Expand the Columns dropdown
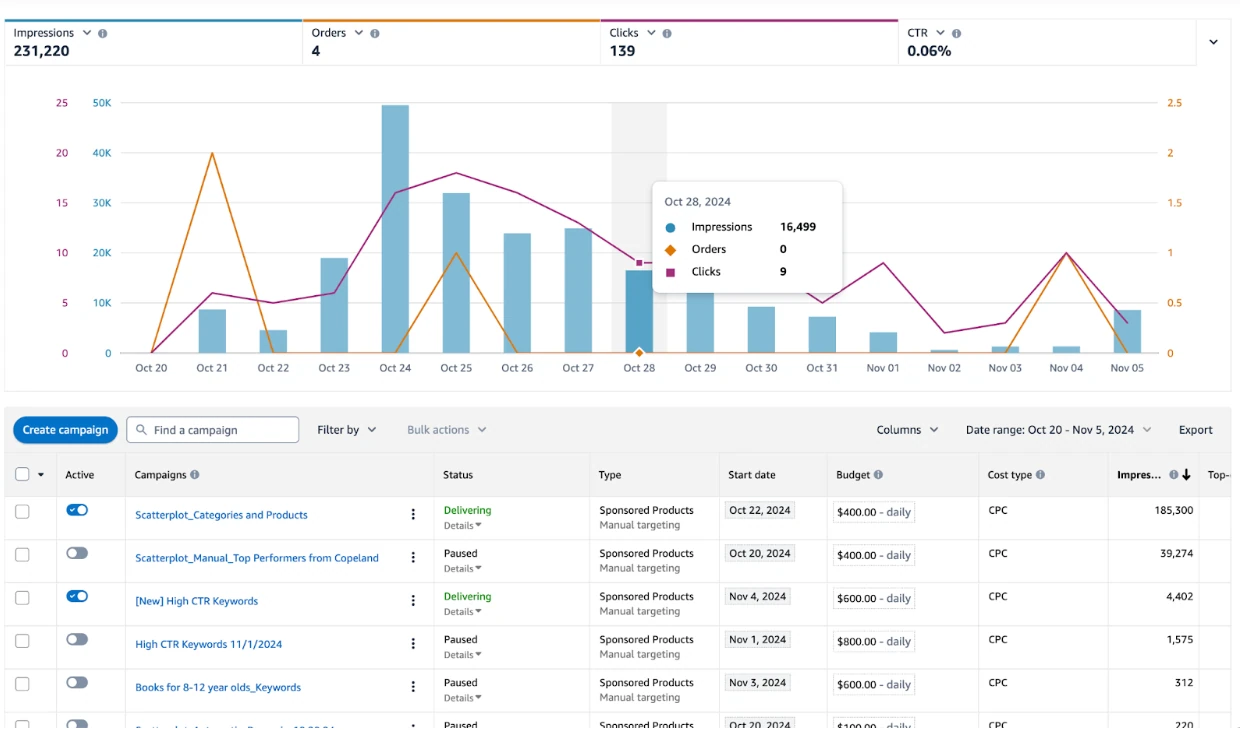 pos(908,430)
